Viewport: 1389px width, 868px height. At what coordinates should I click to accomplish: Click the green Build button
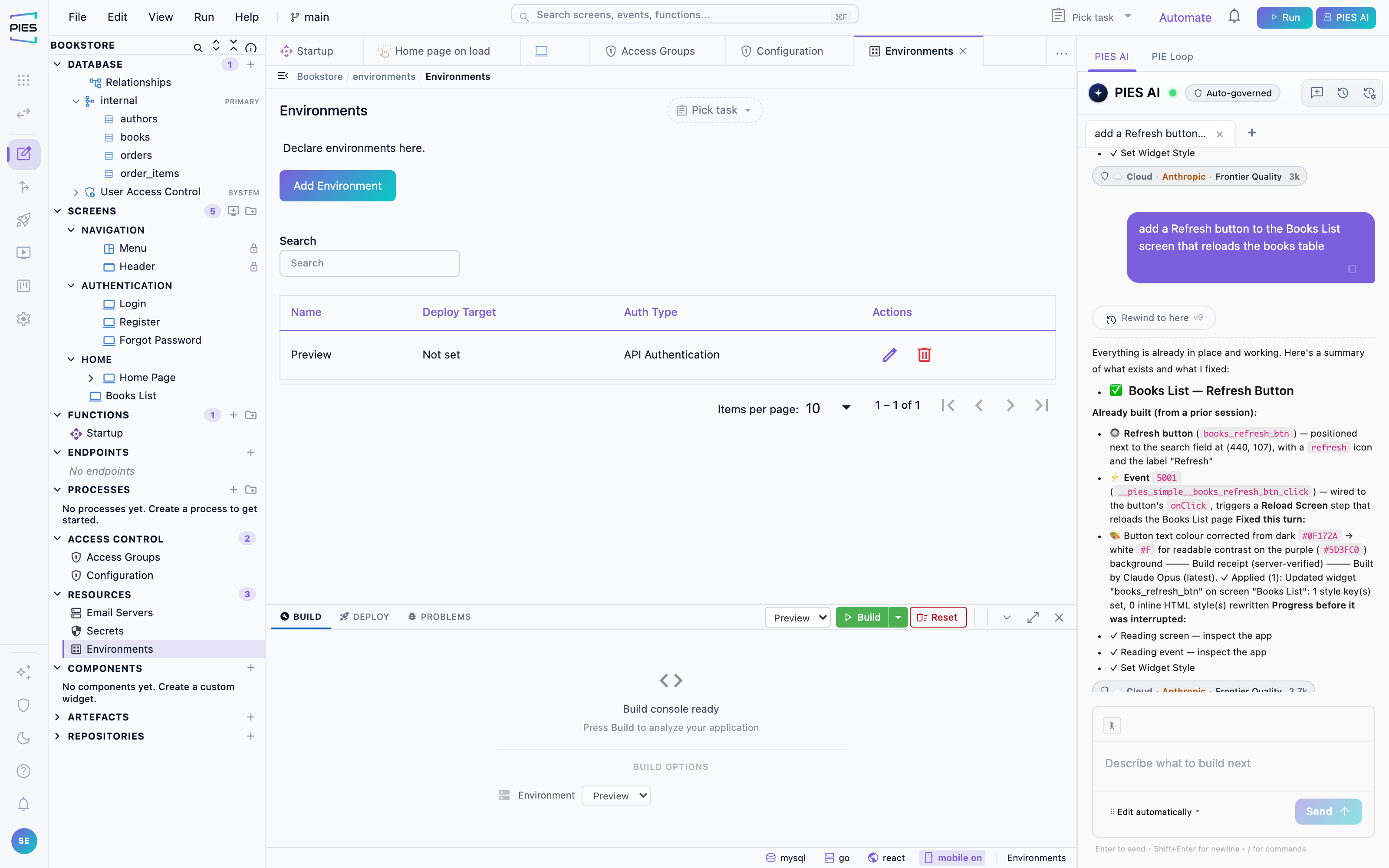coord(862,617)
